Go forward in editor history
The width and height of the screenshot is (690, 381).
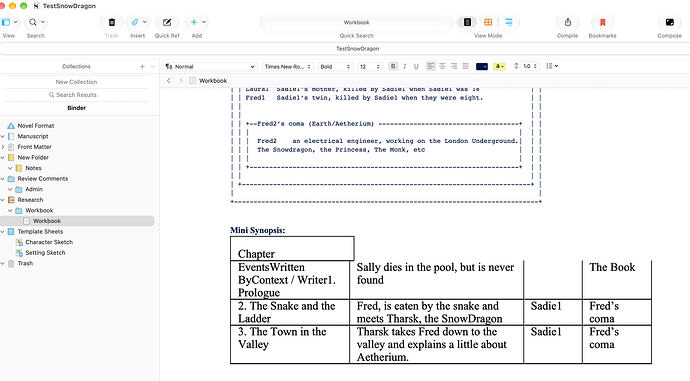[180, 81]
